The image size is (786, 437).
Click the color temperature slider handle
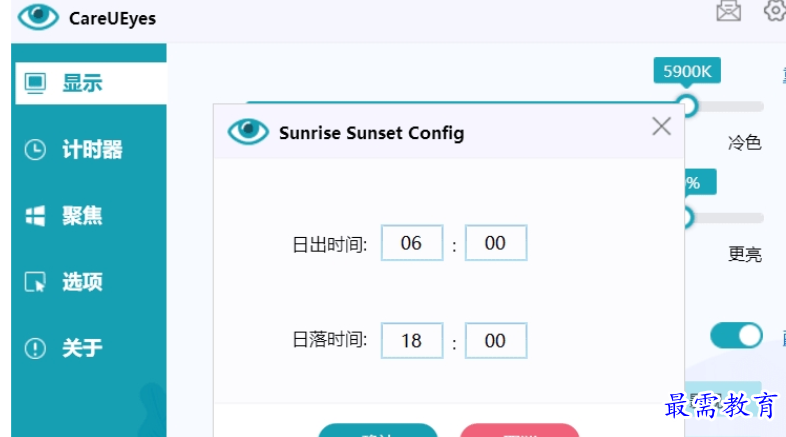click(687, 105)
